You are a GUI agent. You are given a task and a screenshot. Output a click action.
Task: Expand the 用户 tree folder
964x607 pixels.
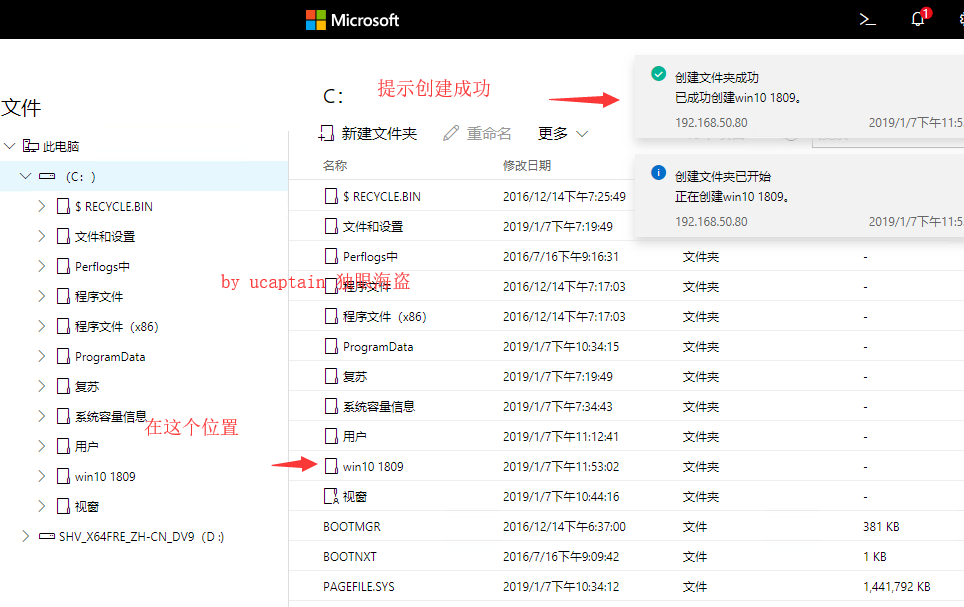point(41,446)
